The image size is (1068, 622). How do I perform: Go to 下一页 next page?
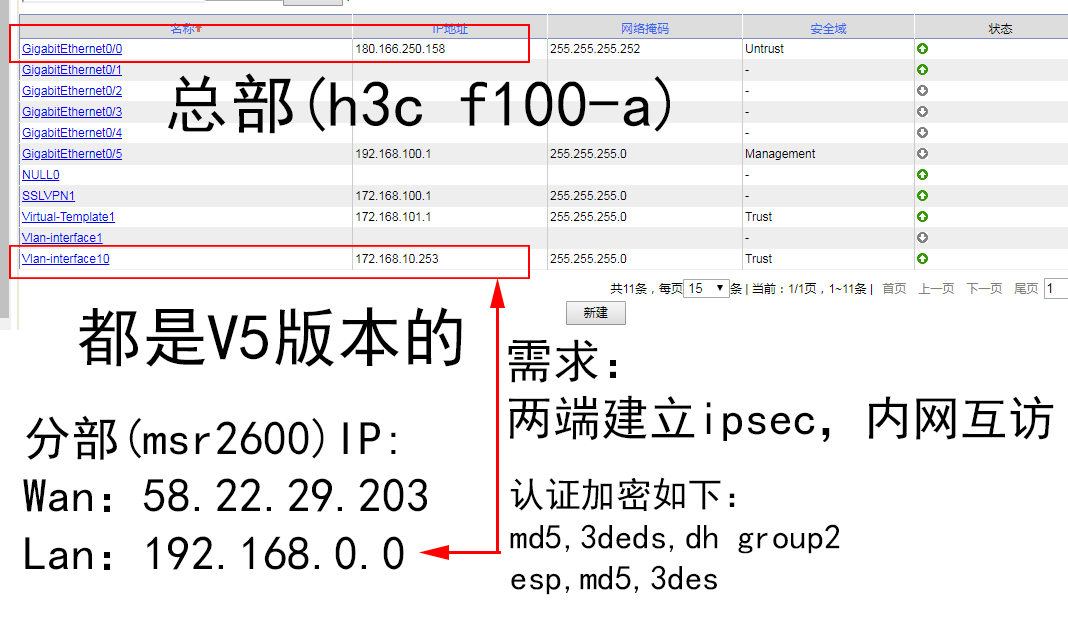tap(984, 289)
